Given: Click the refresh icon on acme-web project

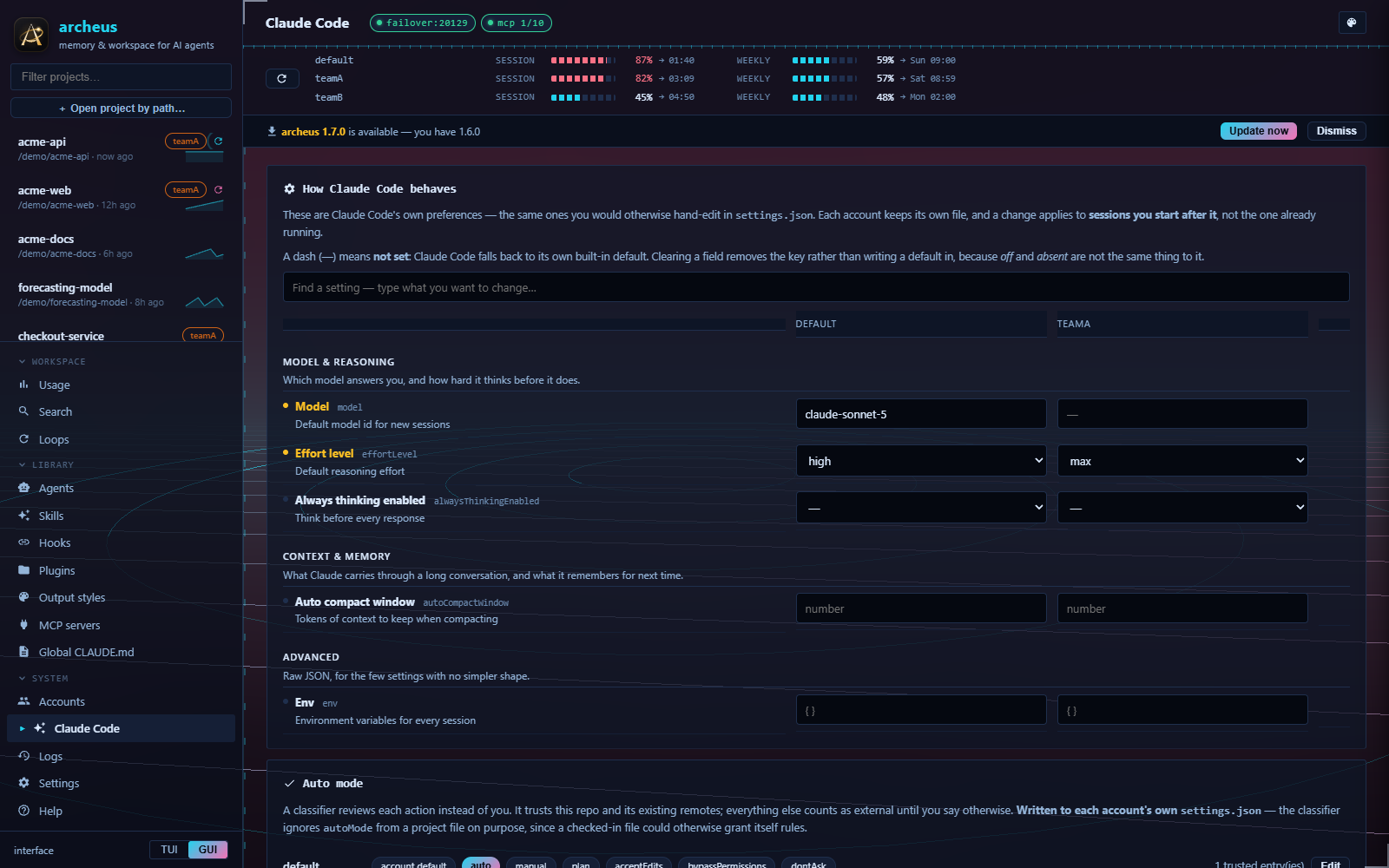Looking at the screenshot, I should coord(218,190).
